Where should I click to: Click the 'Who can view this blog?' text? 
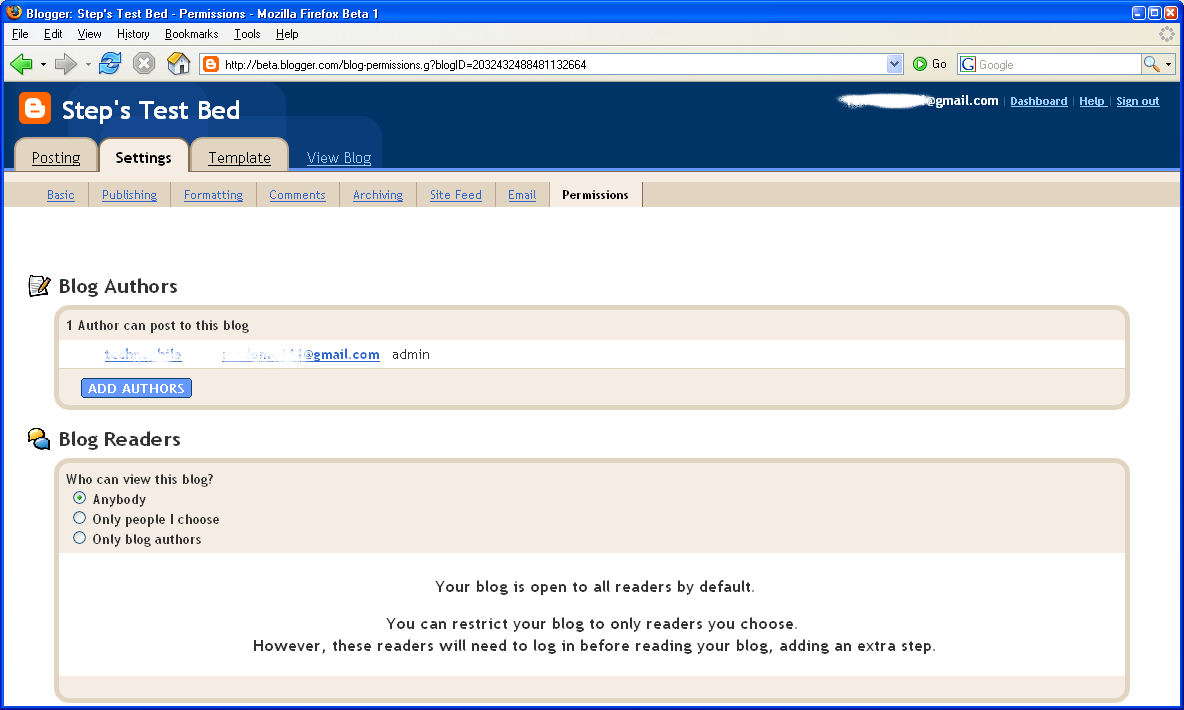click(x=140, y=479)
